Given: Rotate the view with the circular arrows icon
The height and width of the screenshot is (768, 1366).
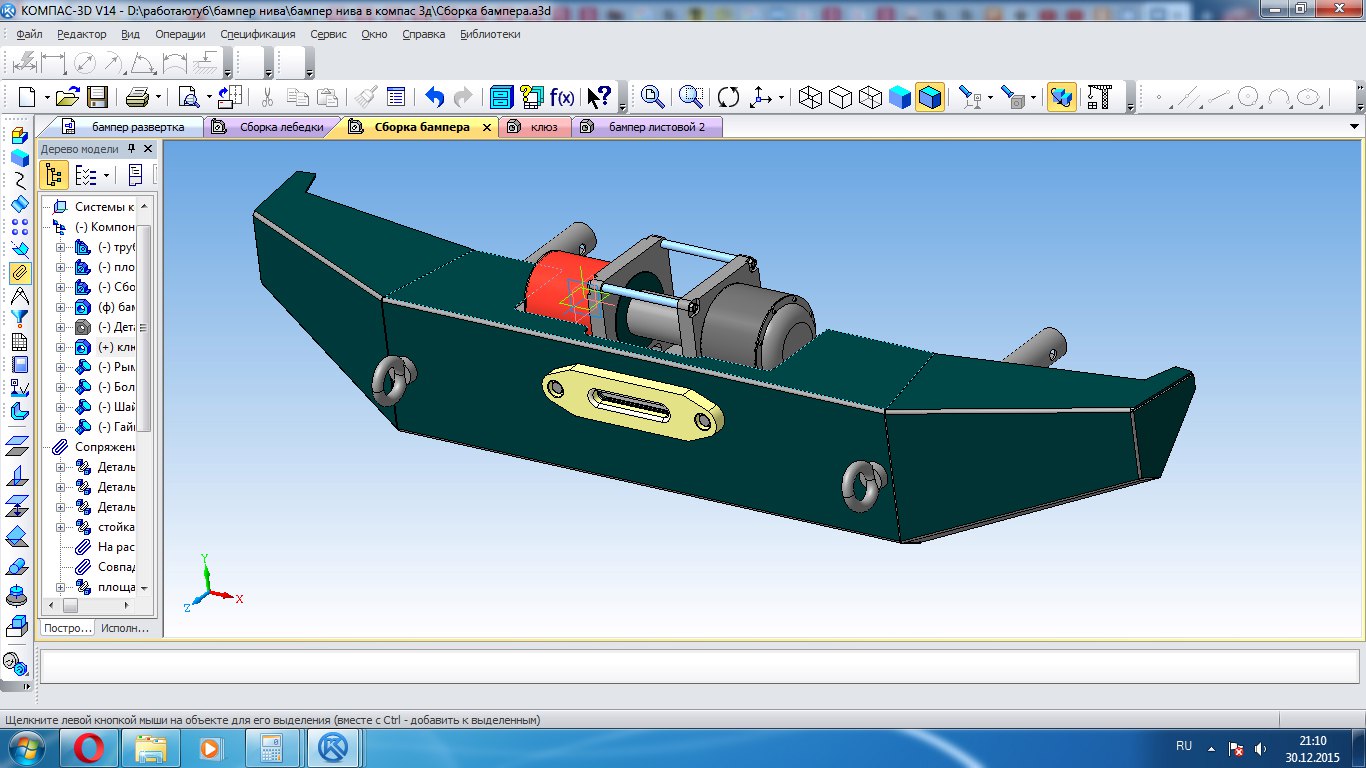Looking at the screenshot, I should tap(729, 97).
